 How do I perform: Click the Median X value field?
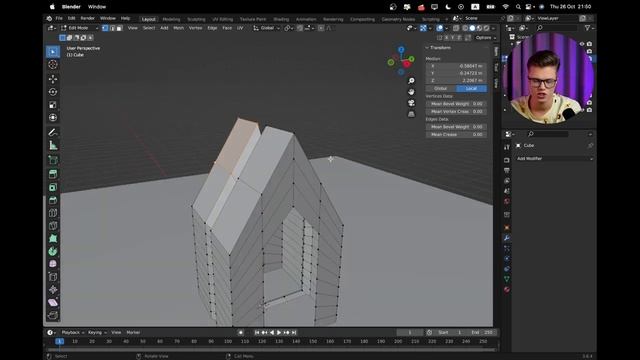[456, 66]
